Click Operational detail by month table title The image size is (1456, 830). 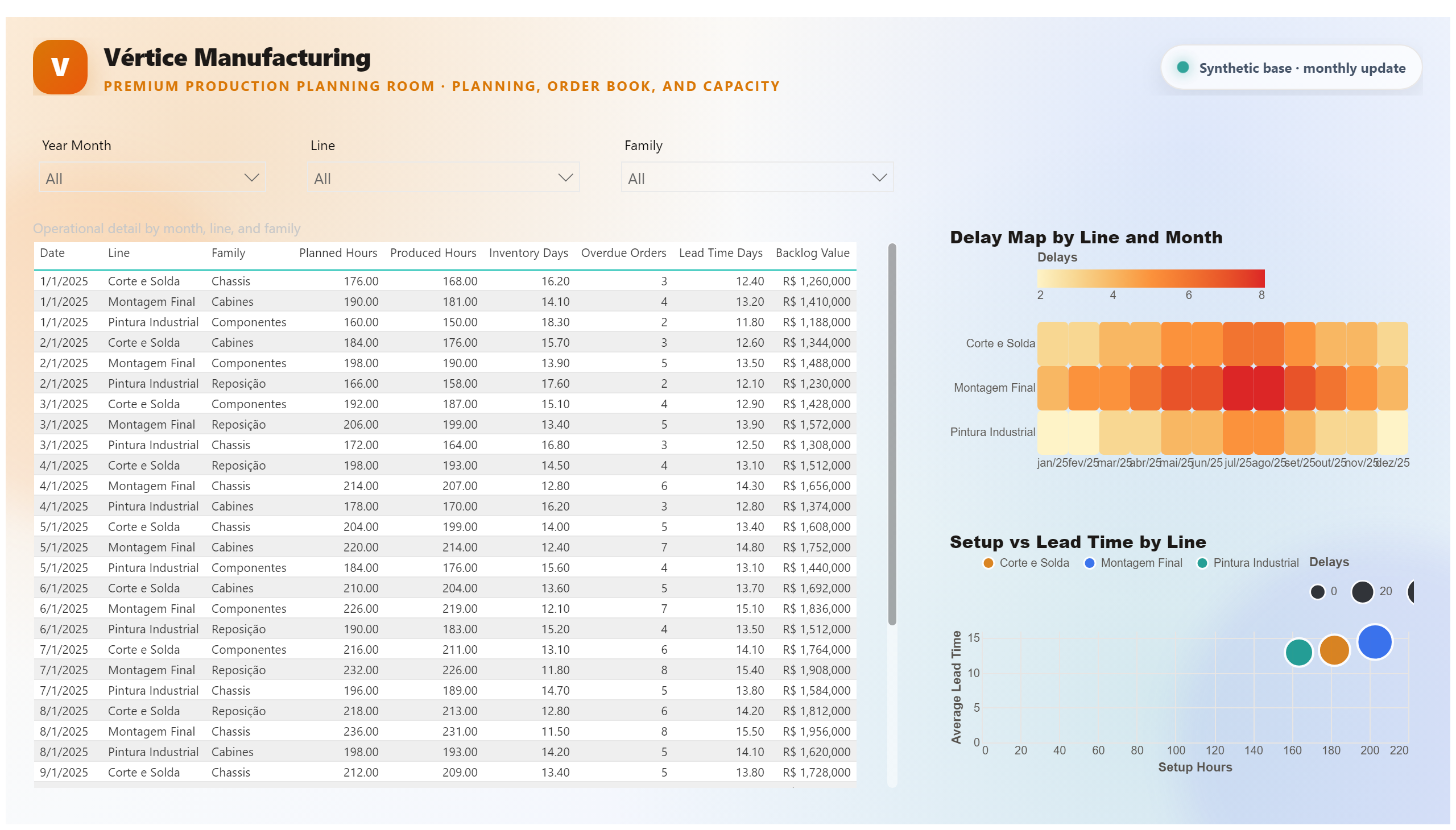click(x=167, y=228)
